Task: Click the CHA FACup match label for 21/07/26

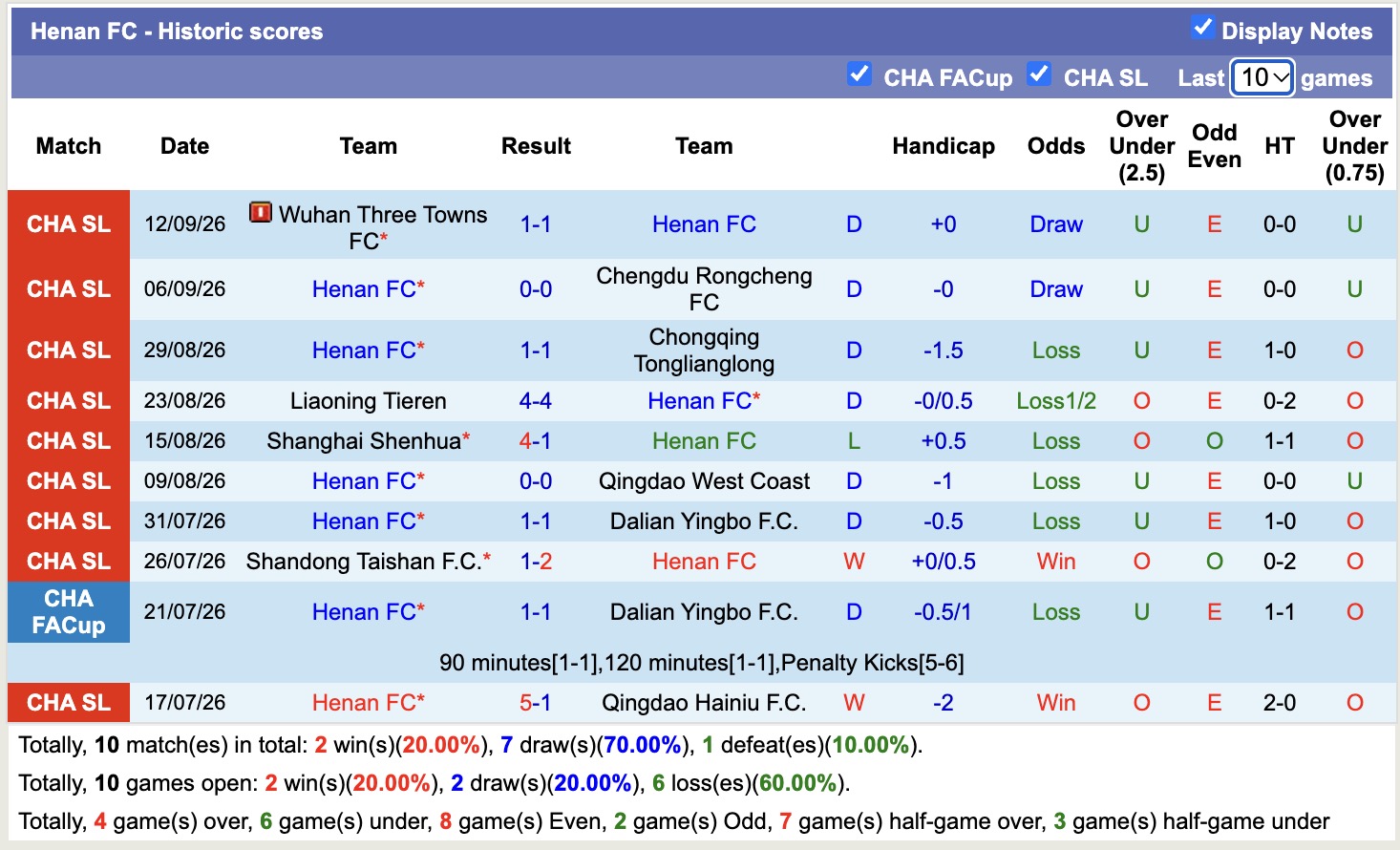Action: 69,612
